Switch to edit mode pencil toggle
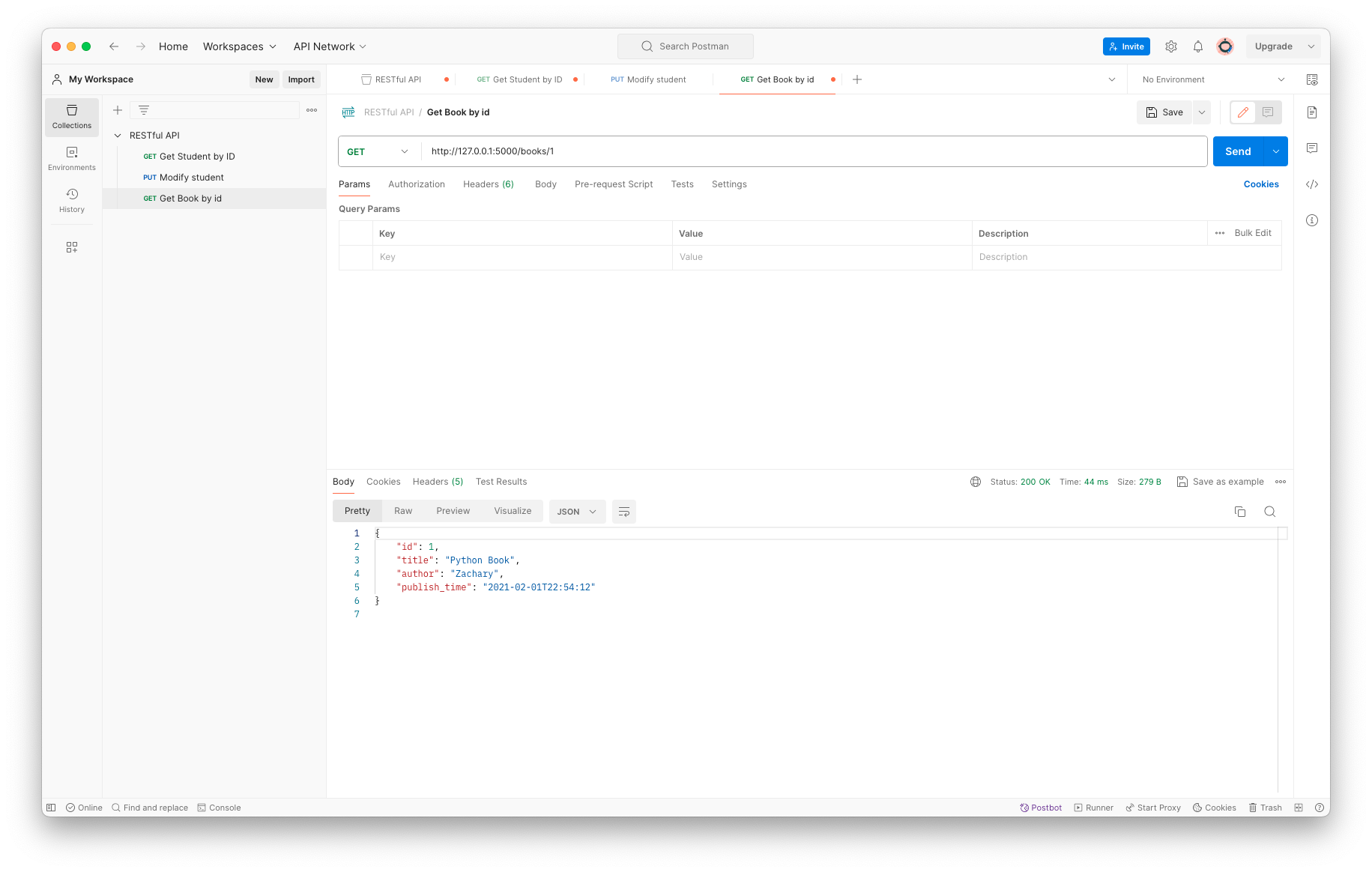This screenshot has width=1372, height=872. [x=1243, y=112]
